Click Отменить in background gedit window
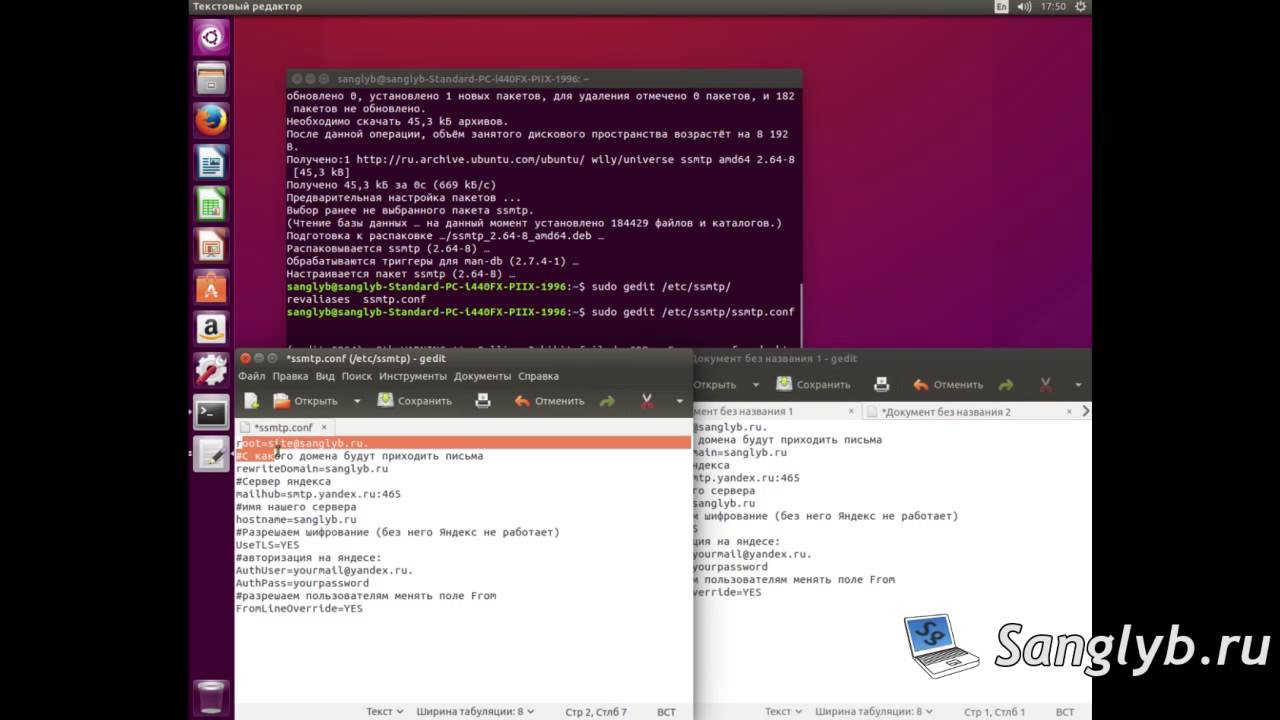1280x720 pixels. [948, 384]
